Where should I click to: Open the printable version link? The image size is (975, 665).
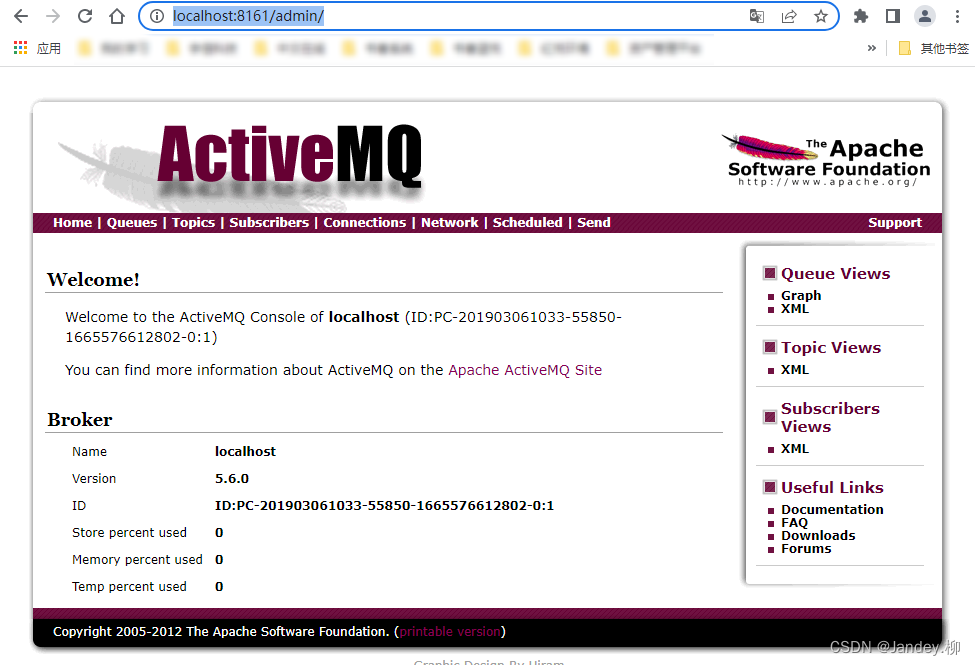(x=450, y=632)
